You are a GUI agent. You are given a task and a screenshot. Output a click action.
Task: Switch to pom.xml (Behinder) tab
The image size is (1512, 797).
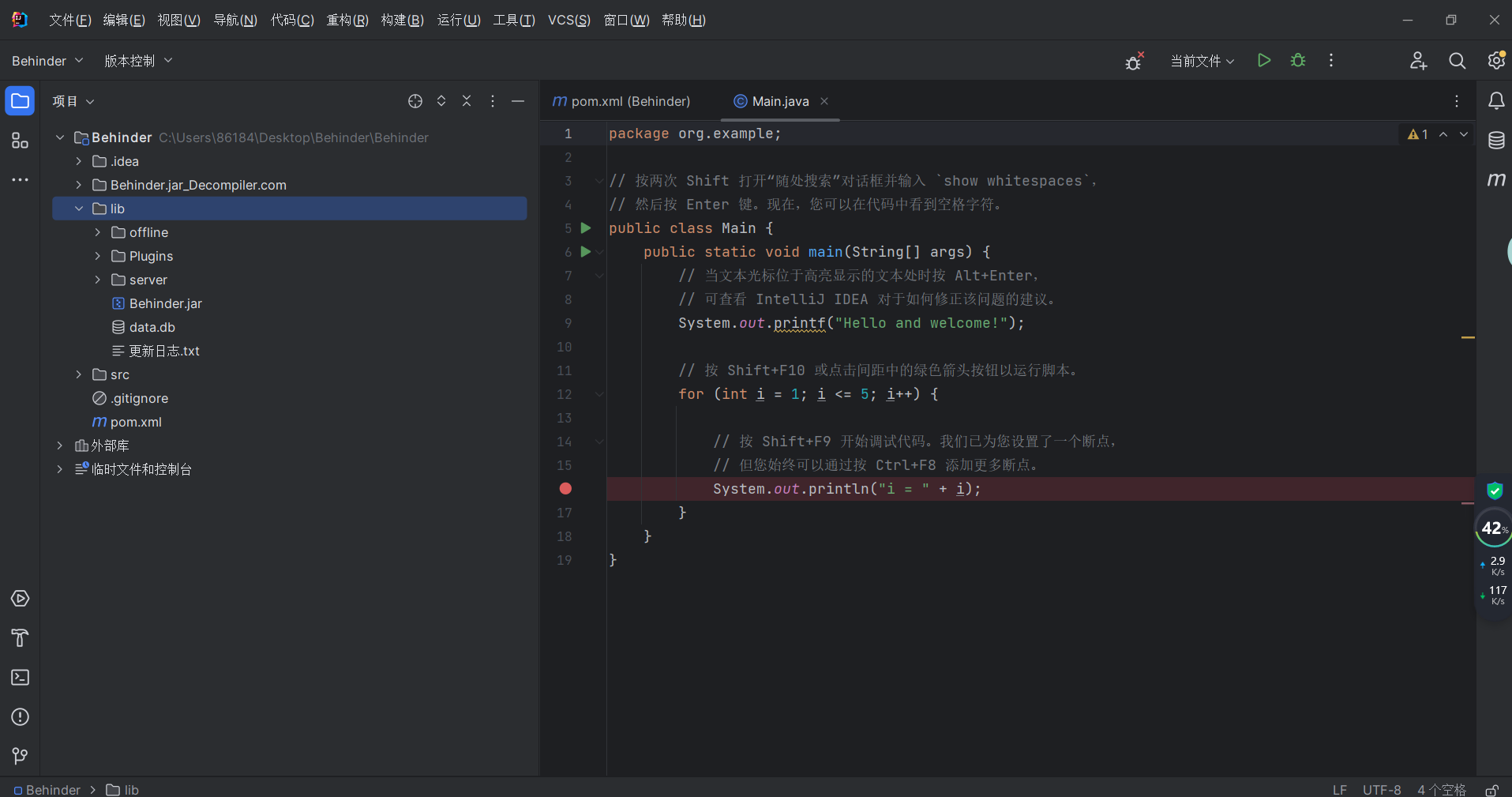(621, 101)
